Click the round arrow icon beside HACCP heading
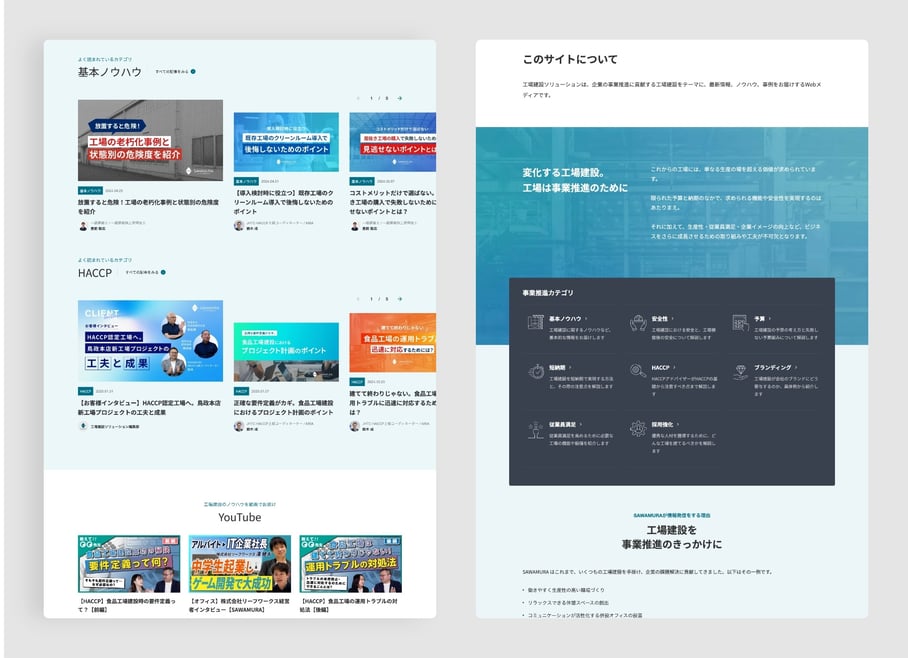The width and height of the screenshot is (908, 658). (x=163, y=272)
